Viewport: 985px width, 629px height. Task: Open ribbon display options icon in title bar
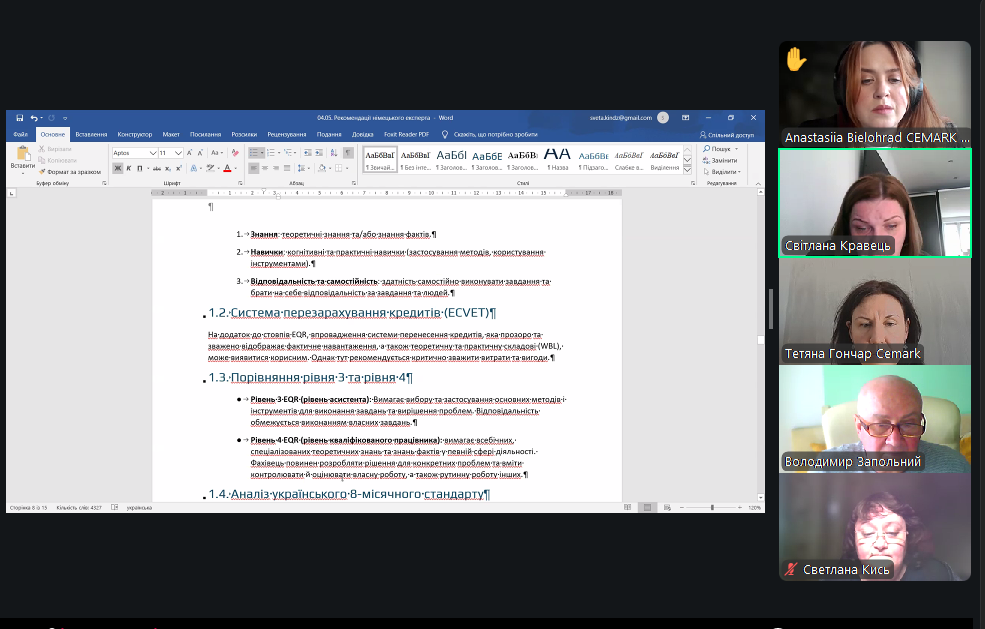point(685,118)
